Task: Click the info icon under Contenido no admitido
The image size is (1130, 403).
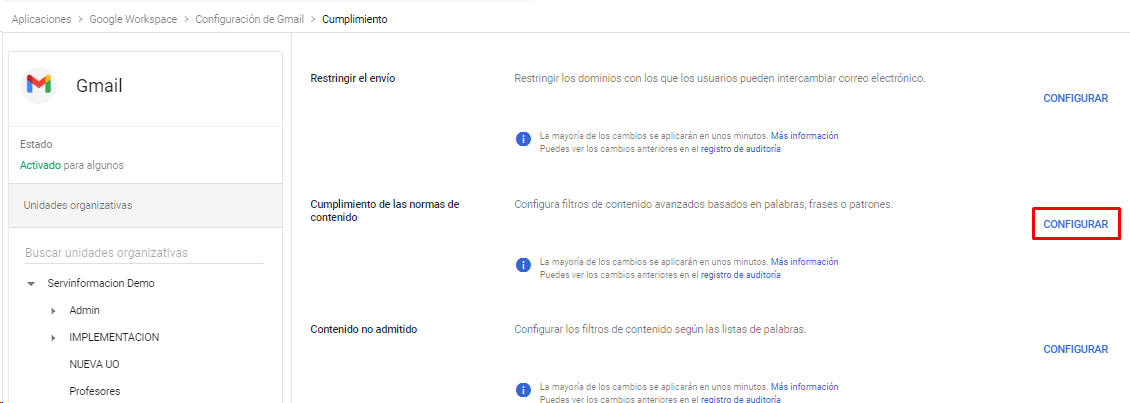Action: (523, 391)
